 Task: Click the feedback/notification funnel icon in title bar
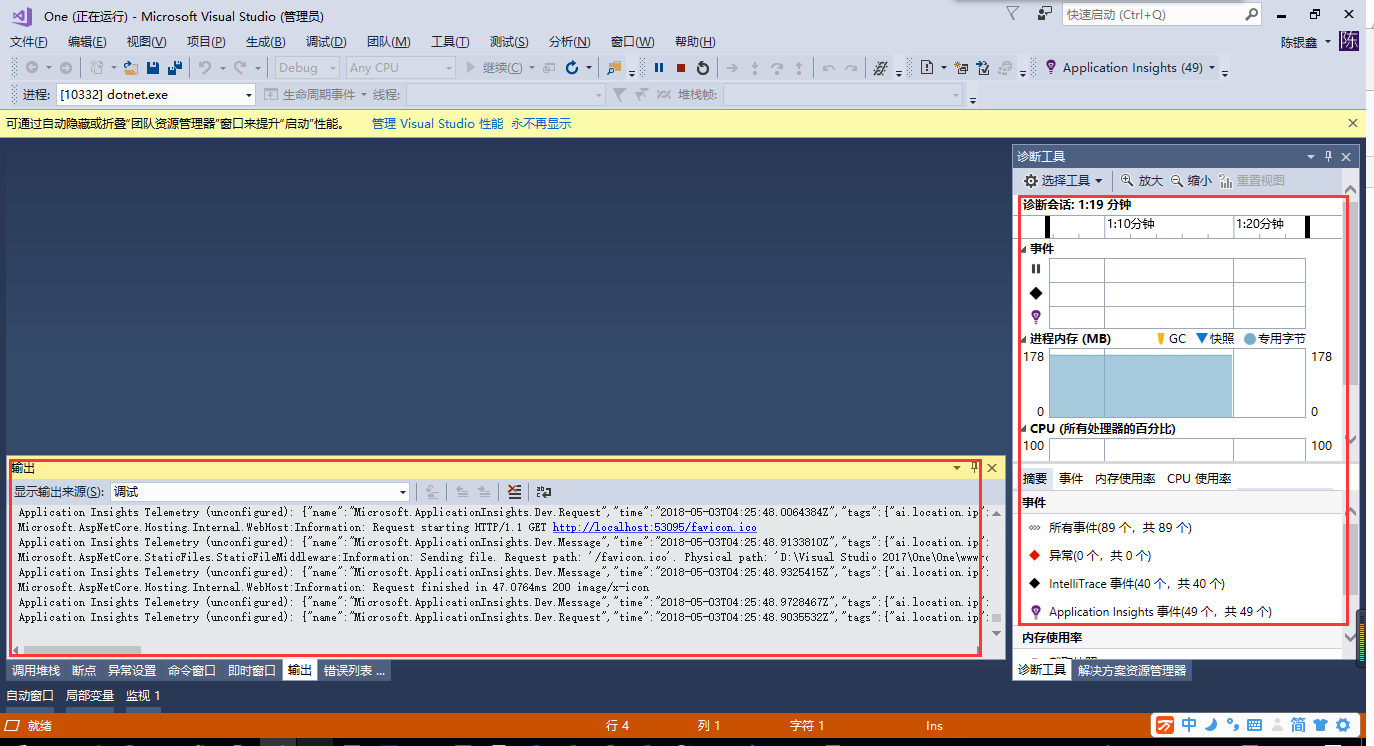[x=1013, y=14]
